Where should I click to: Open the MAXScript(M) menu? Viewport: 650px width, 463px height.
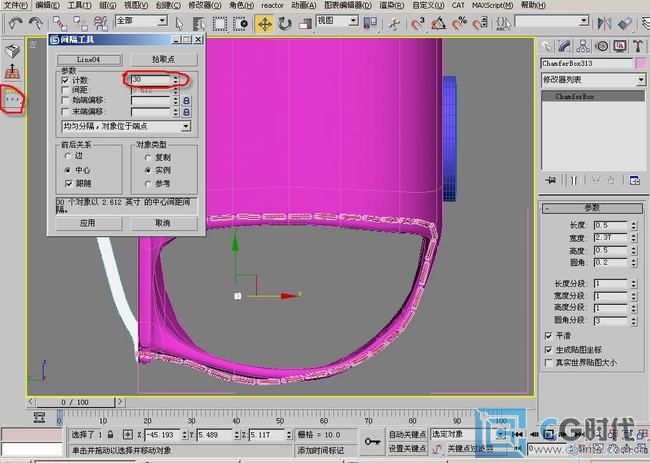click(x=492, y=5)
